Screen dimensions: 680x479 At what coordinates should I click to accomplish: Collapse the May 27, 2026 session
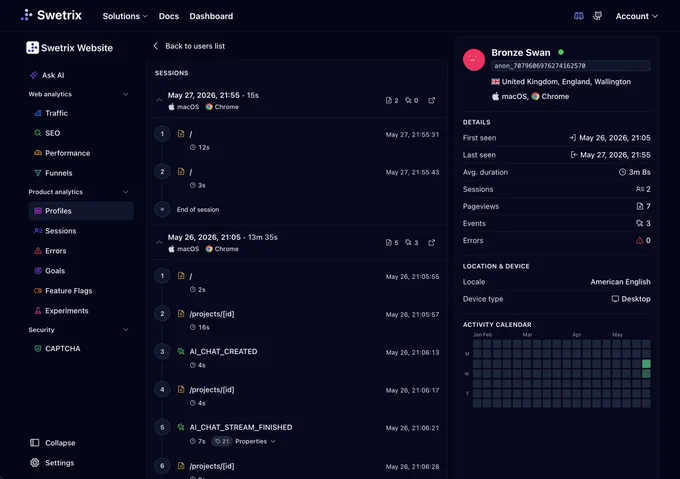click(159, 100)
